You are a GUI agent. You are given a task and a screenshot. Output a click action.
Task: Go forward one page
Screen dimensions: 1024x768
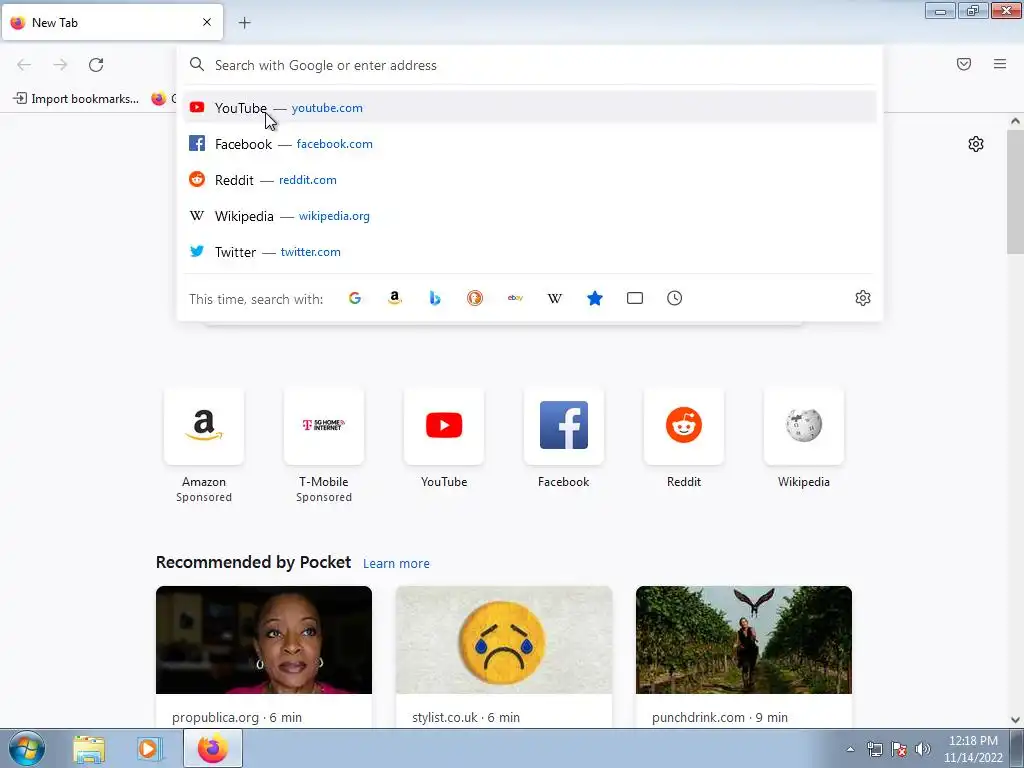[60, 65]
